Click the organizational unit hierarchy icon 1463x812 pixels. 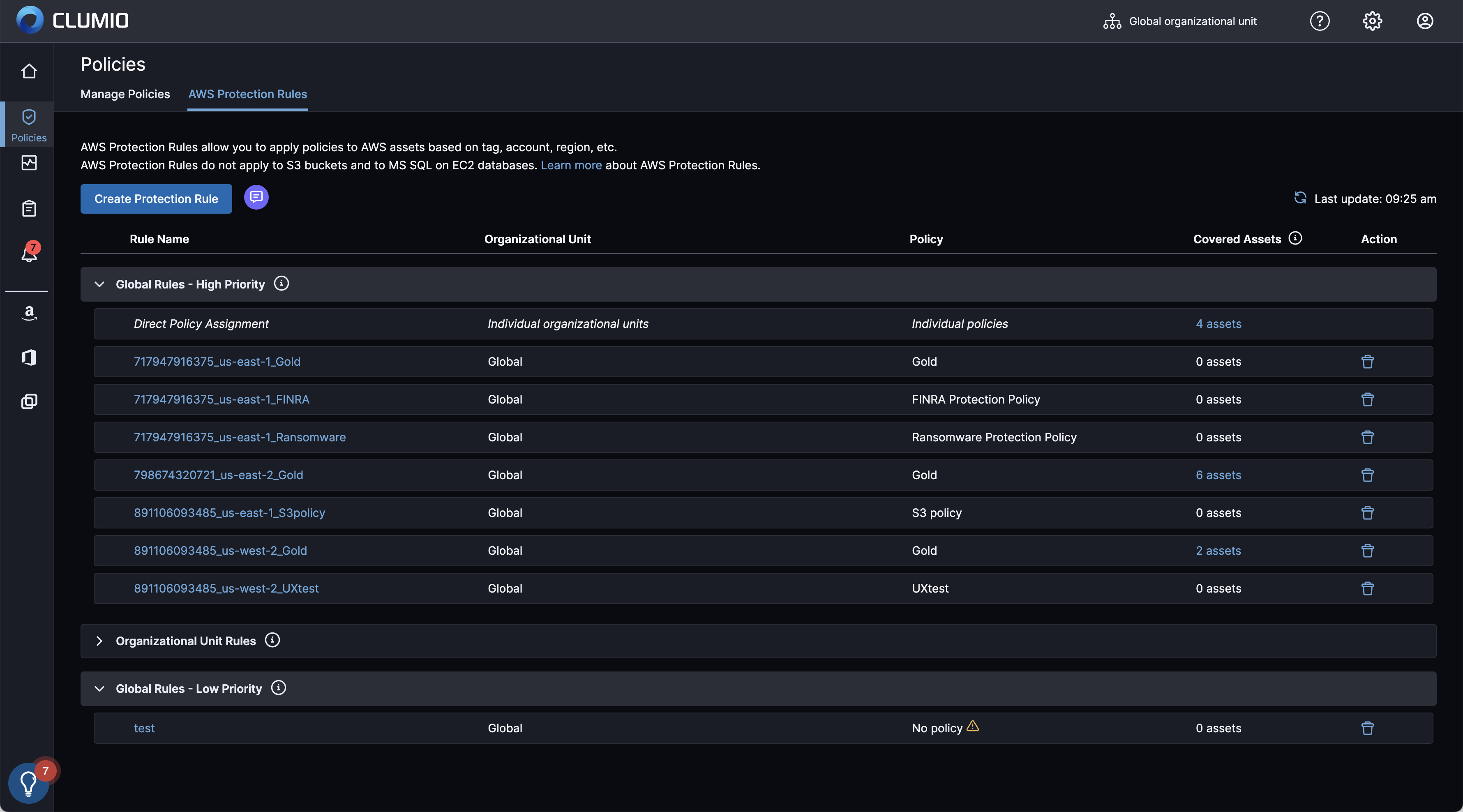[x=1112, y=21]
